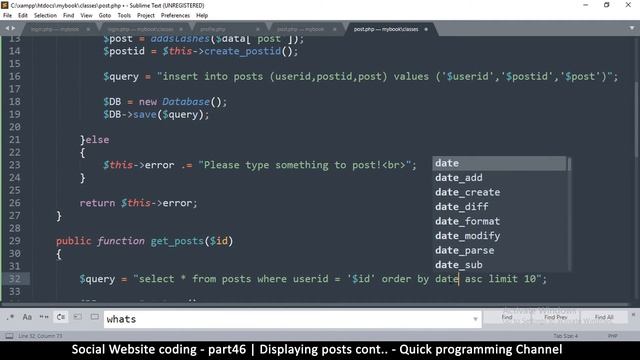The image size is (640, 360).
Task: Open the View menu
Action: pos(86,16)
